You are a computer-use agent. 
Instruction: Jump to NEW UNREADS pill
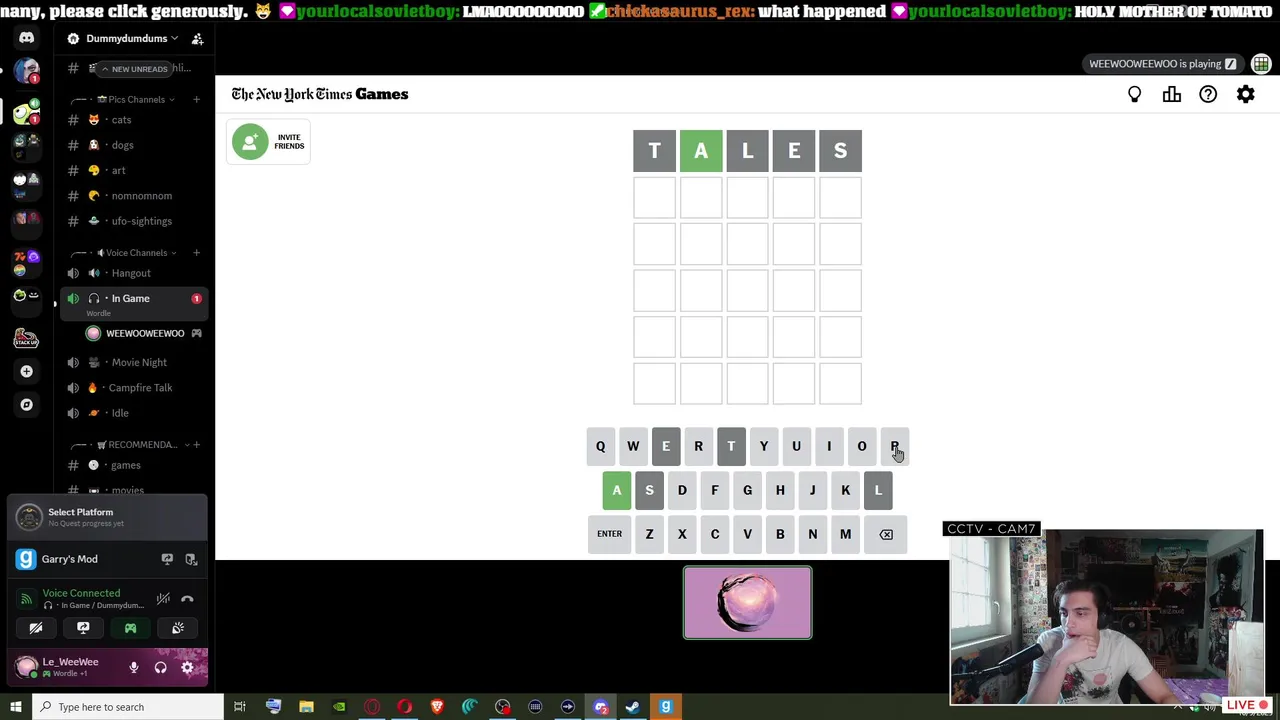coord(134,69)
